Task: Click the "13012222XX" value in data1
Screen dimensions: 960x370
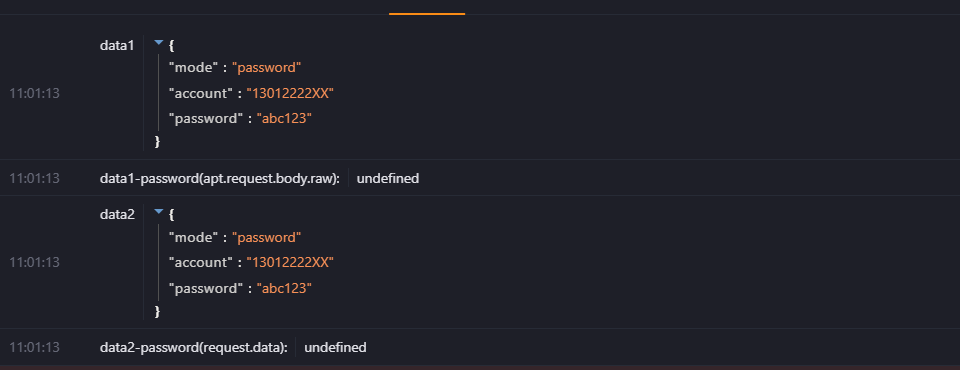Action: click(x=290, y=93)
